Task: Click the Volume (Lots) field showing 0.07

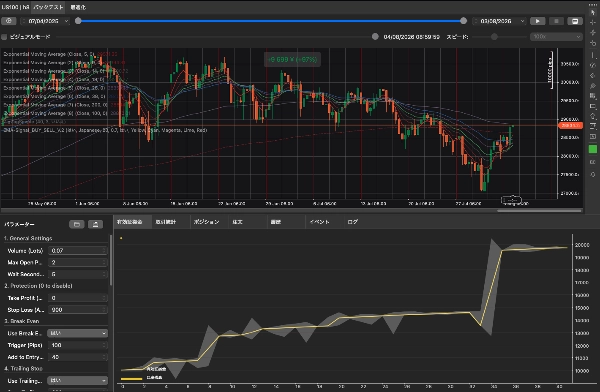Action: click(78, 251)
